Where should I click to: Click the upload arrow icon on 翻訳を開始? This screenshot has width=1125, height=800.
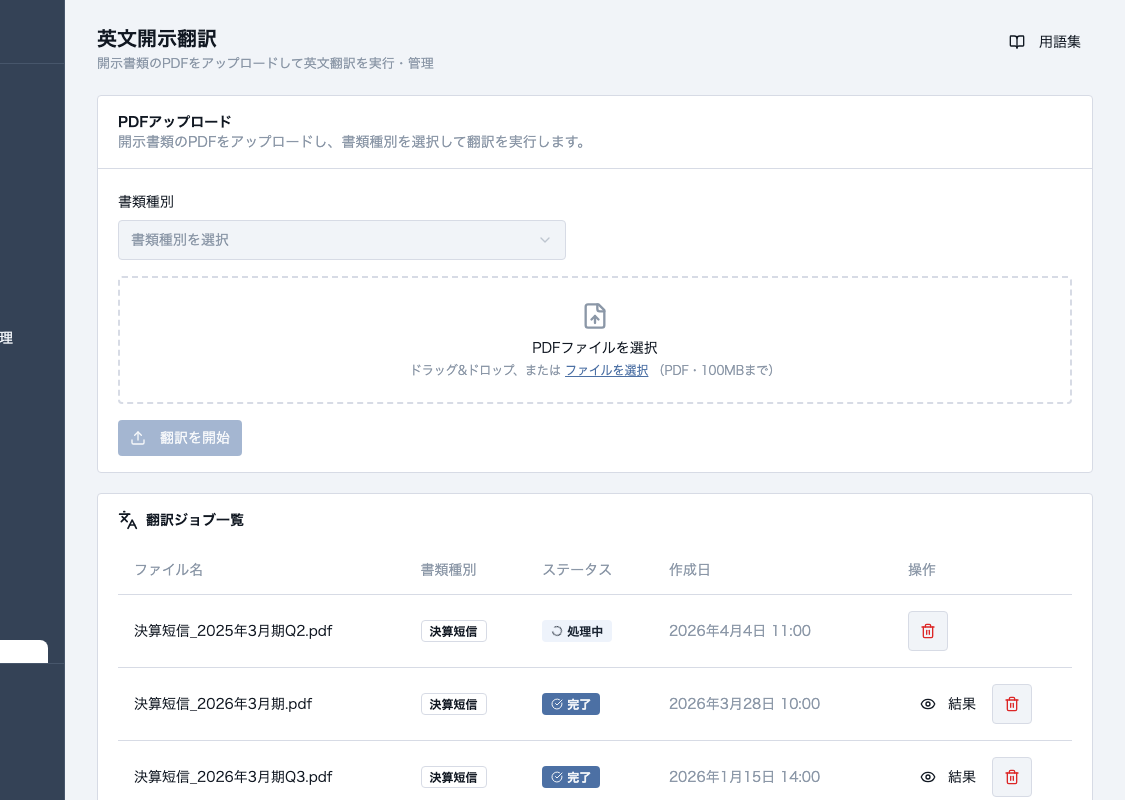tap(138, 438)
